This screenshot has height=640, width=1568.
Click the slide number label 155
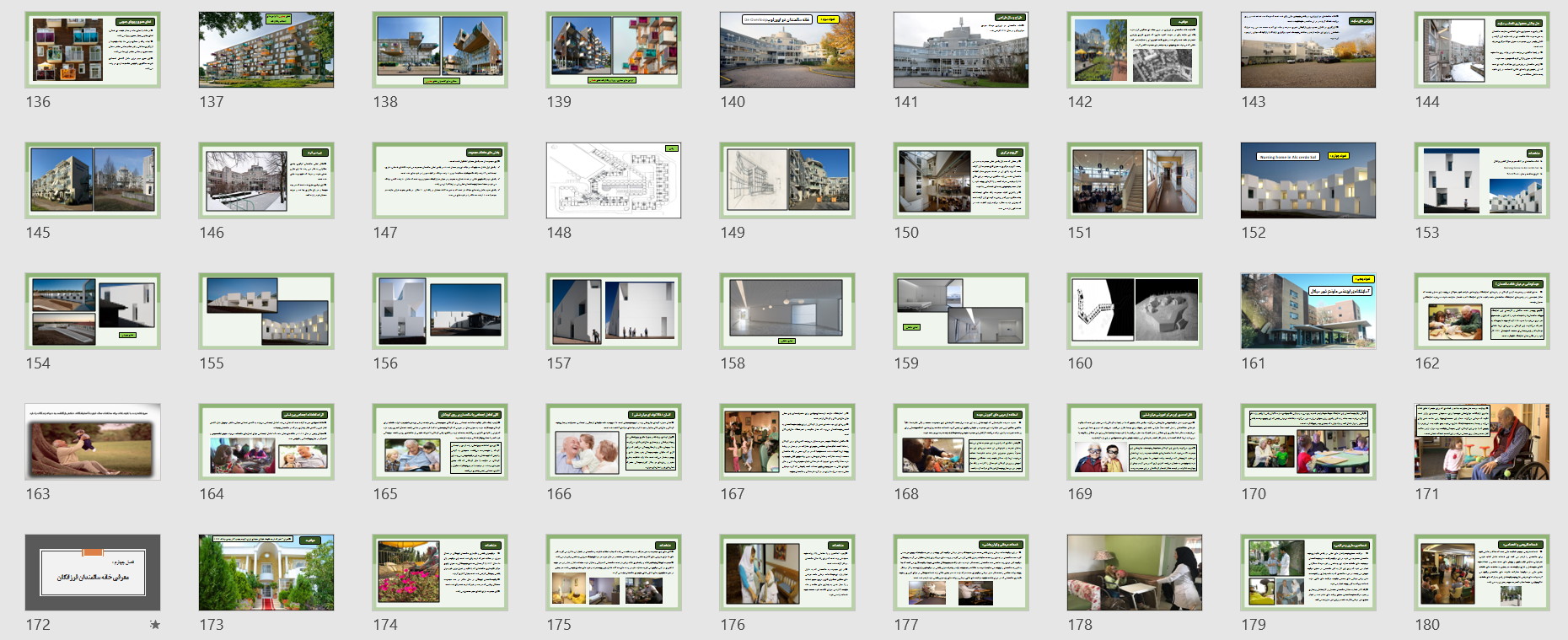212,363
